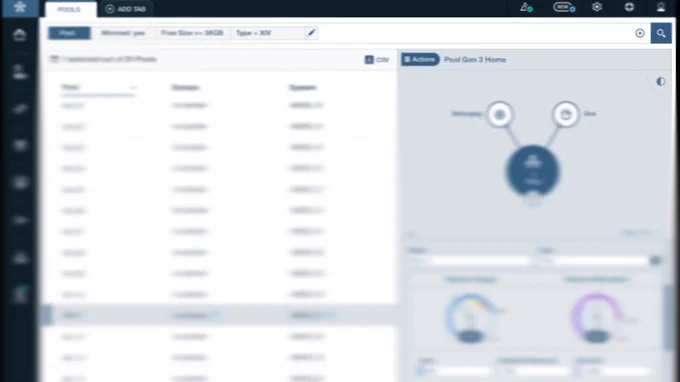Click the Domain column header
The height and width of the screenshot is (382, 680).
click(x=185, y=88)
